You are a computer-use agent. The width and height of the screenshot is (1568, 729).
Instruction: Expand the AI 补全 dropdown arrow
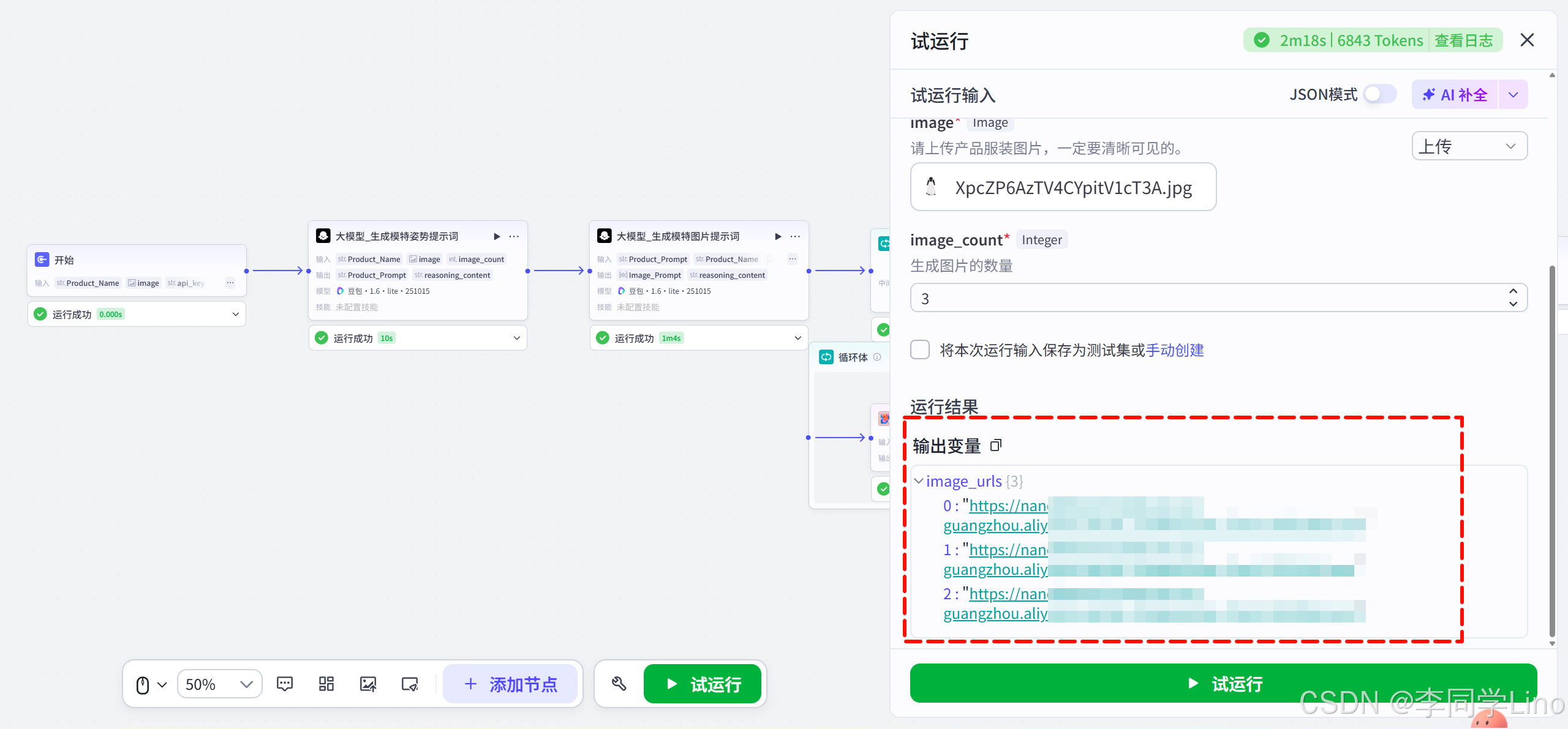[1513, 95]
